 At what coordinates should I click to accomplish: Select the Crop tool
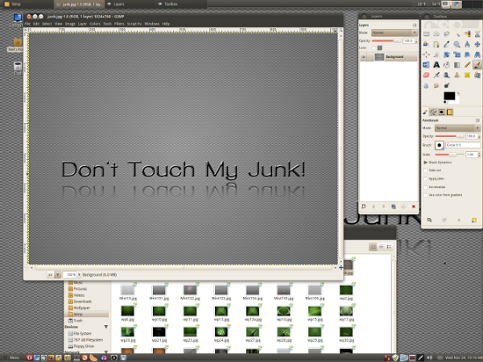(436, 54)
